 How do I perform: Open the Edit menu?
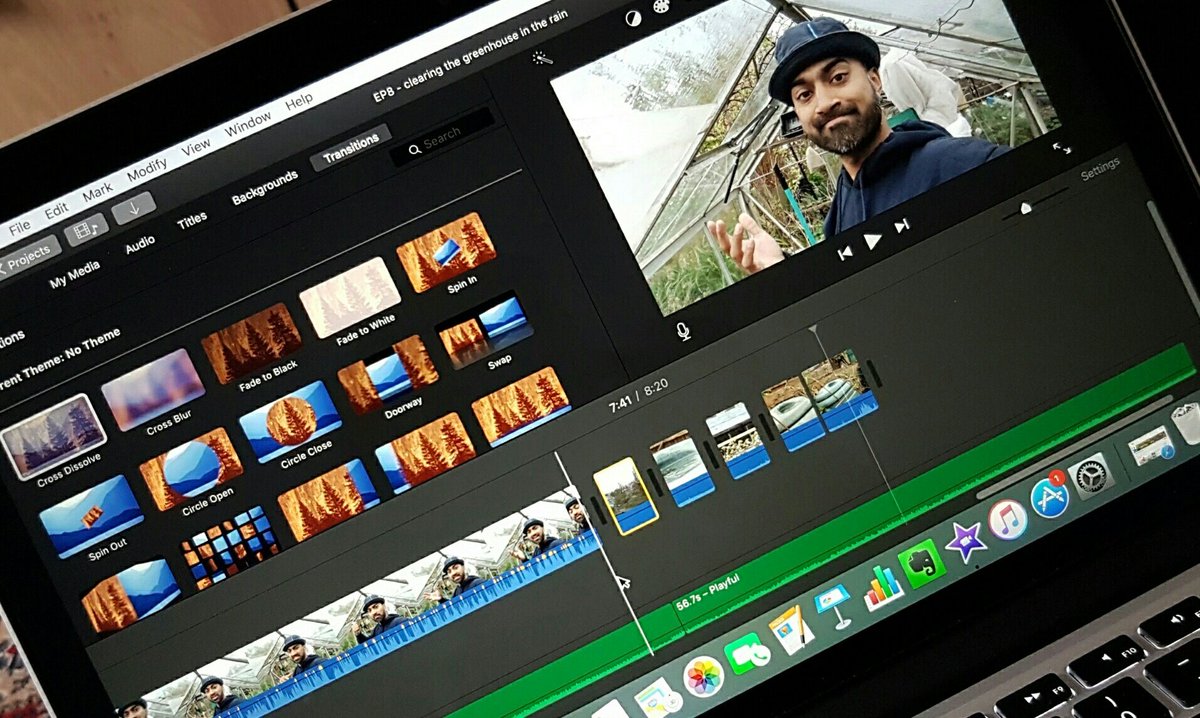[x=56, y=211]
